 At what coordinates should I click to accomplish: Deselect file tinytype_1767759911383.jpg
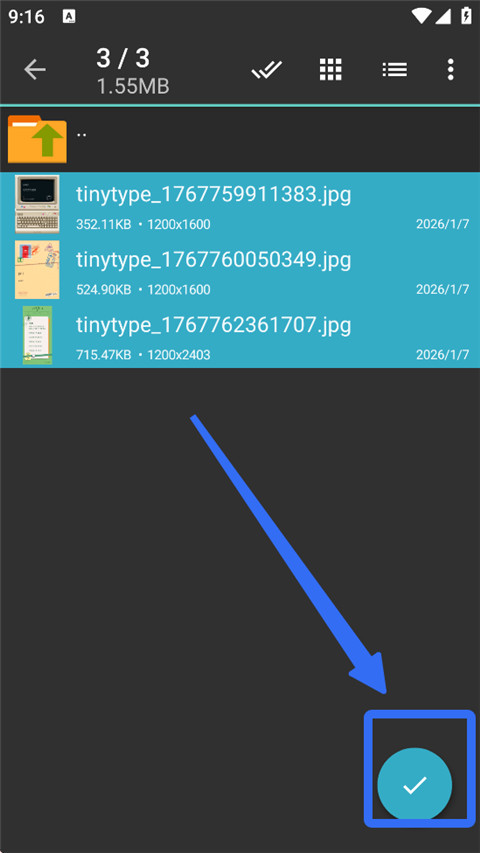point(240,205)
